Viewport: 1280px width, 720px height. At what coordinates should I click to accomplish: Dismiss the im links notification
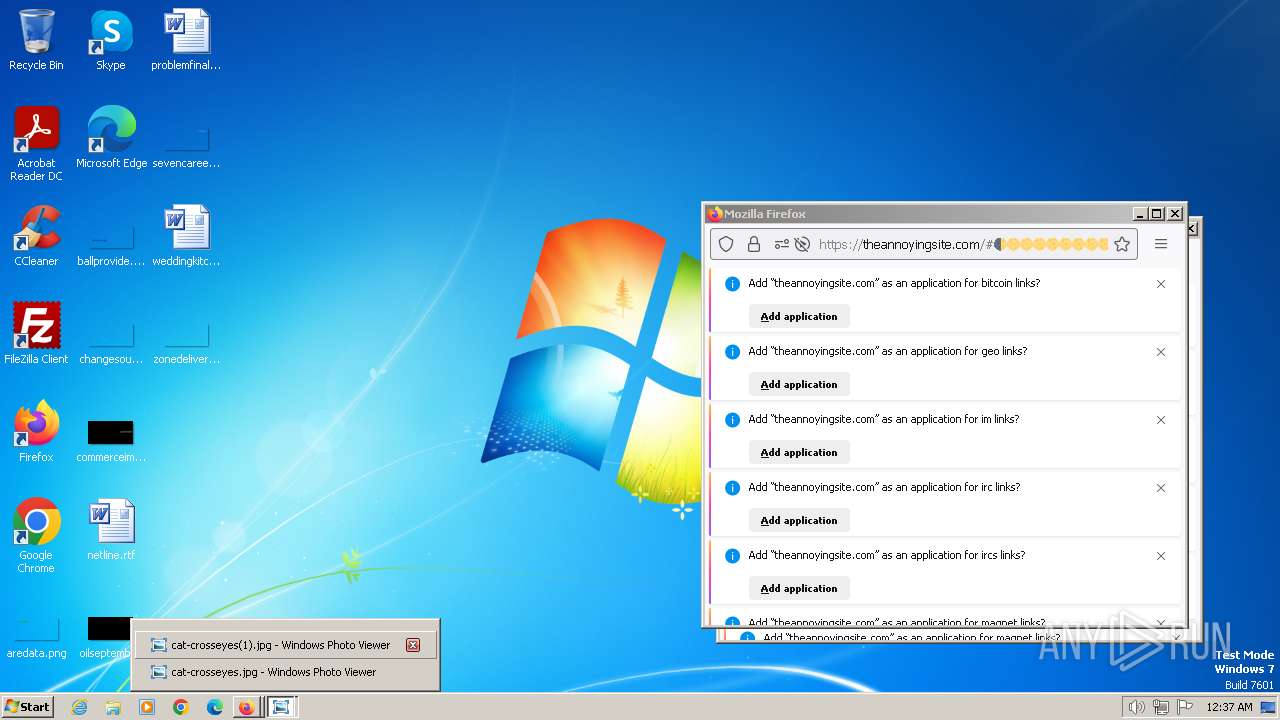click(1161, 420)
